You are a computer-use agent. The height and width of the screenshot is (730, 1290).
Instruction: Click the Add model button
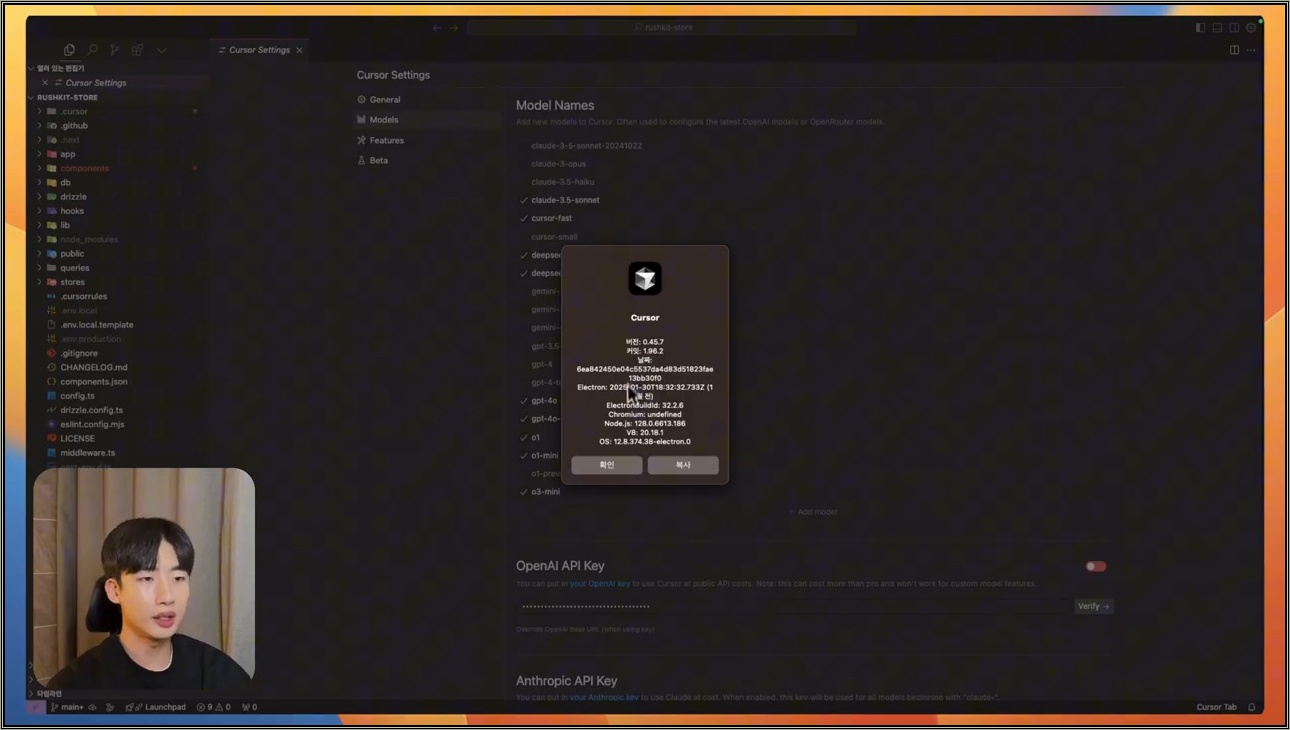(x=813, y=512)
